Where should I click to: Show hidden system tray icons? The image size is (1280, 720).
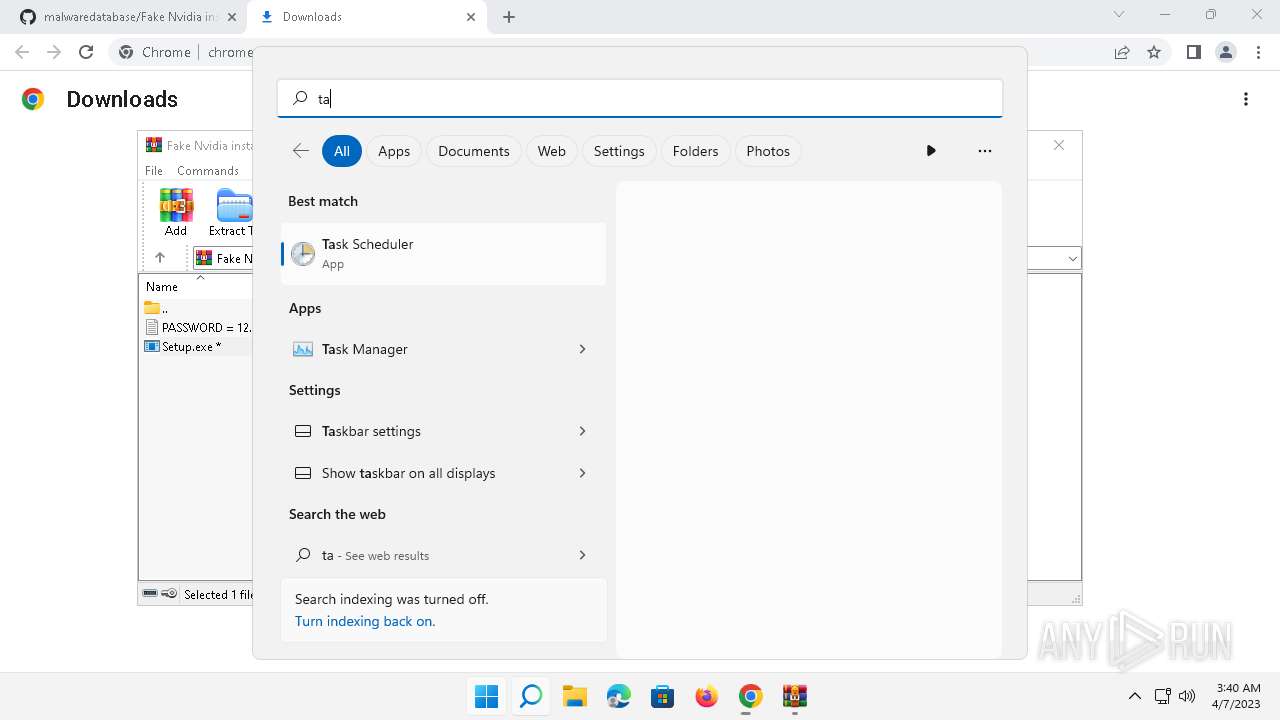[x=1134, y=696]
